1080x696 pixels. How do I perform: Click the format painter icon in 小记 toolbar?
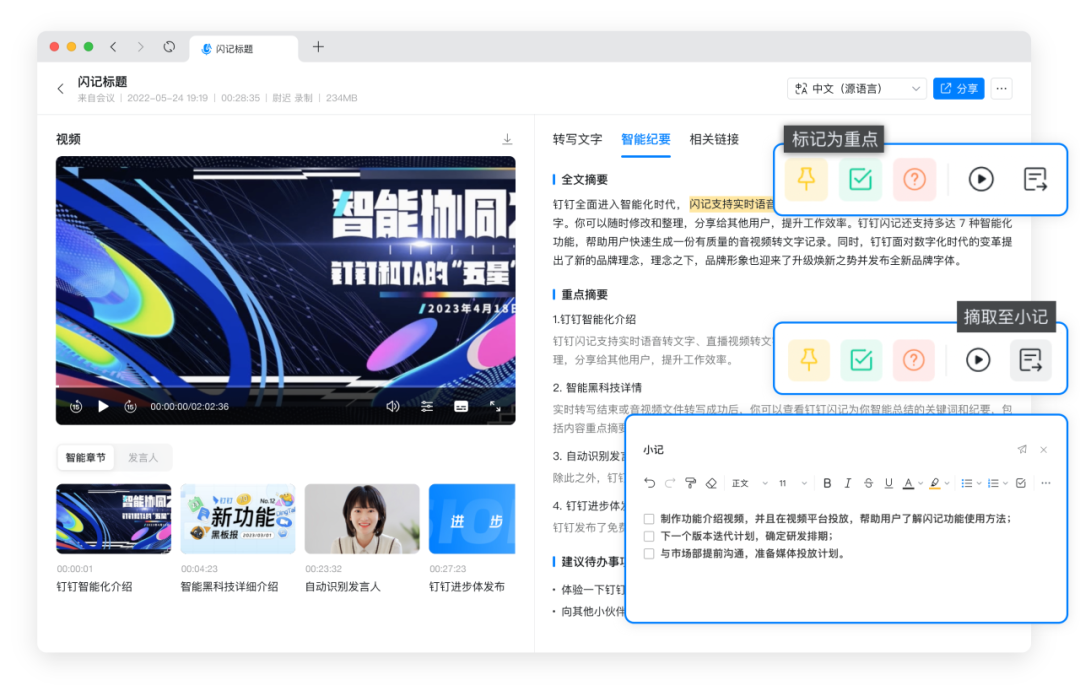point(690,483)
